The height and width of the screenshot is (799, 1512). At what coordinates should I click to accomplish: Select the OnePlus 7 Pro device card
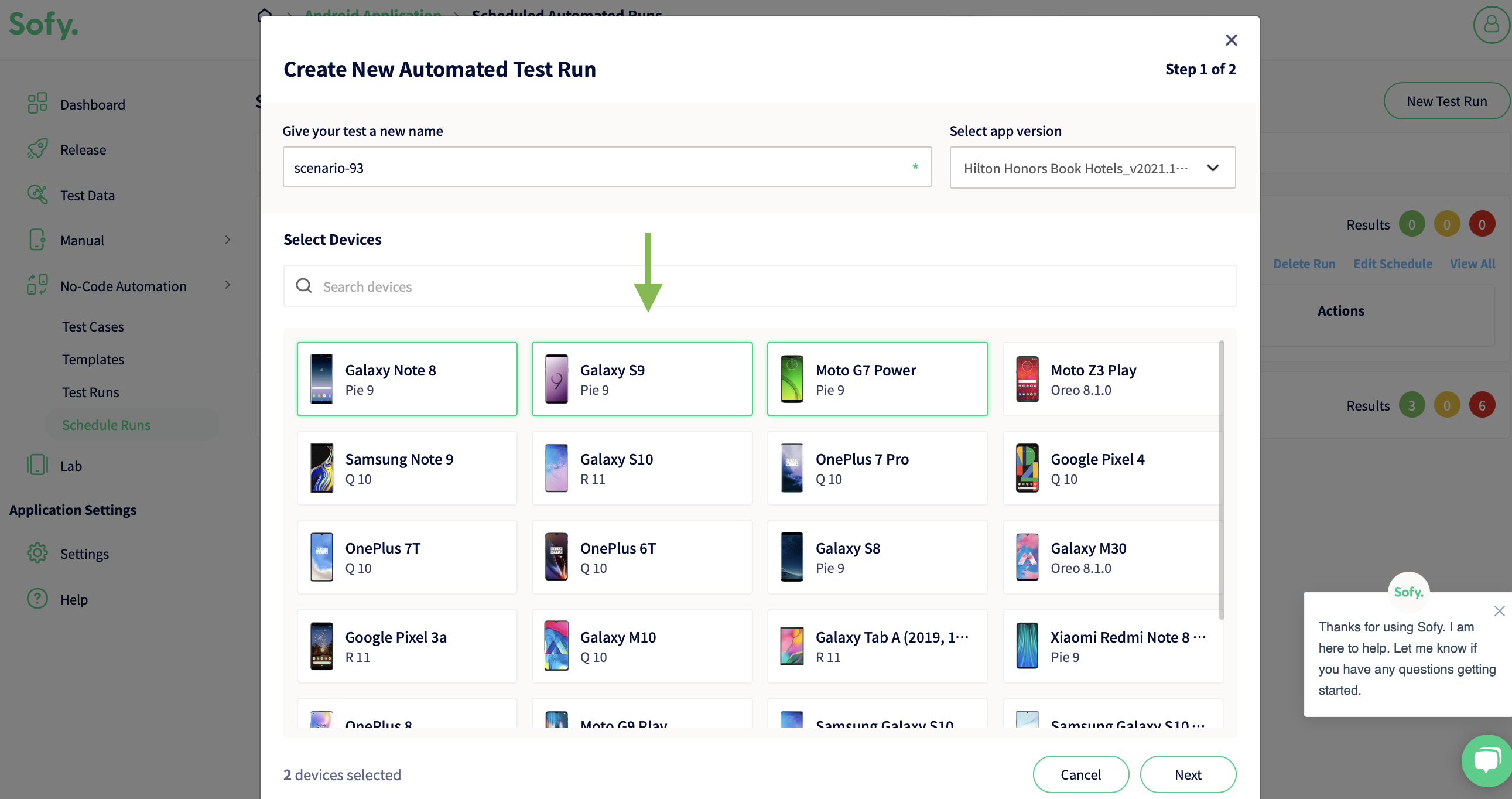(877, 468)
